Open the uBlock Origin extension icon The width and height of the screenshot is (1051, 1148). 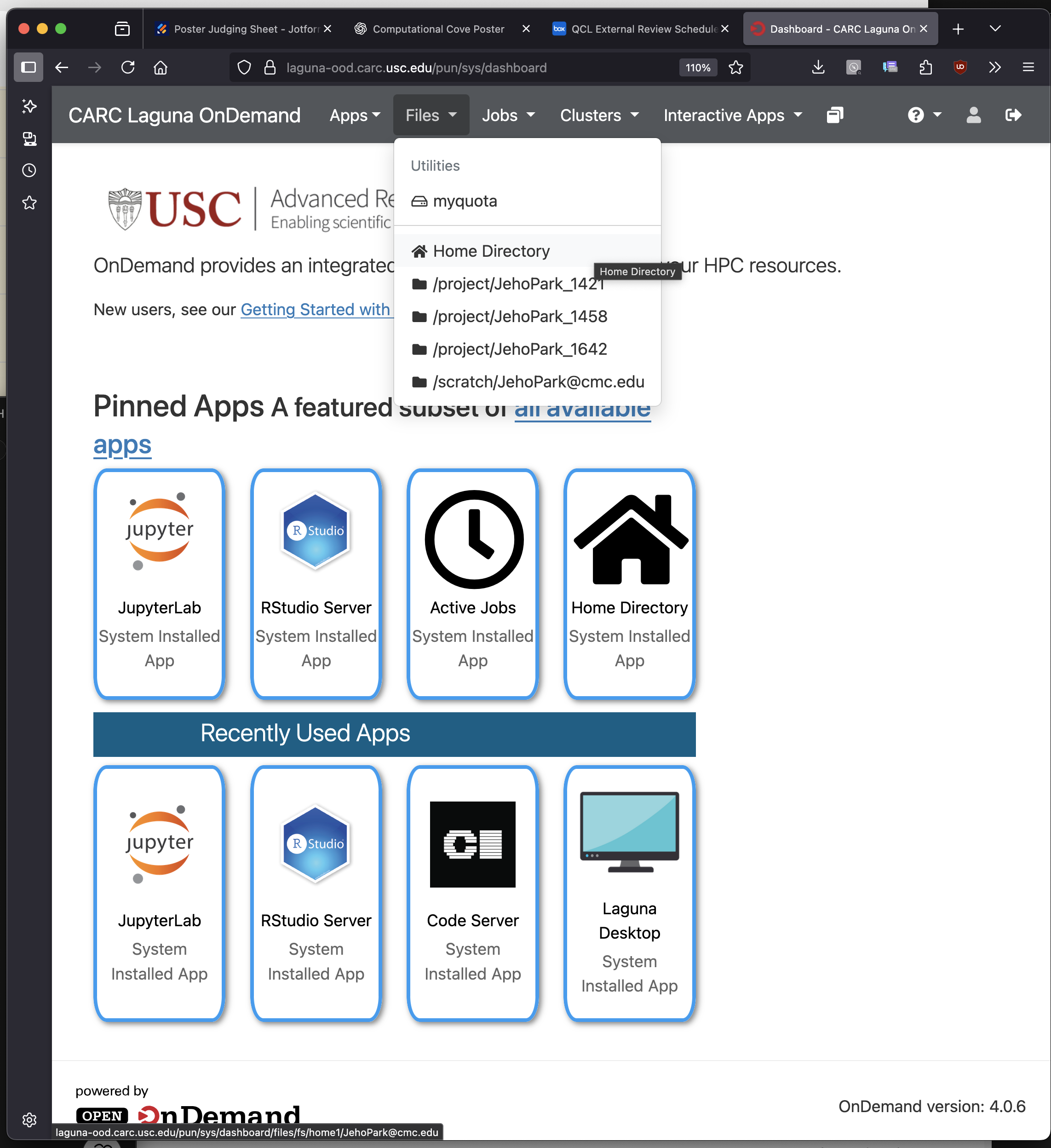point(960,68)
